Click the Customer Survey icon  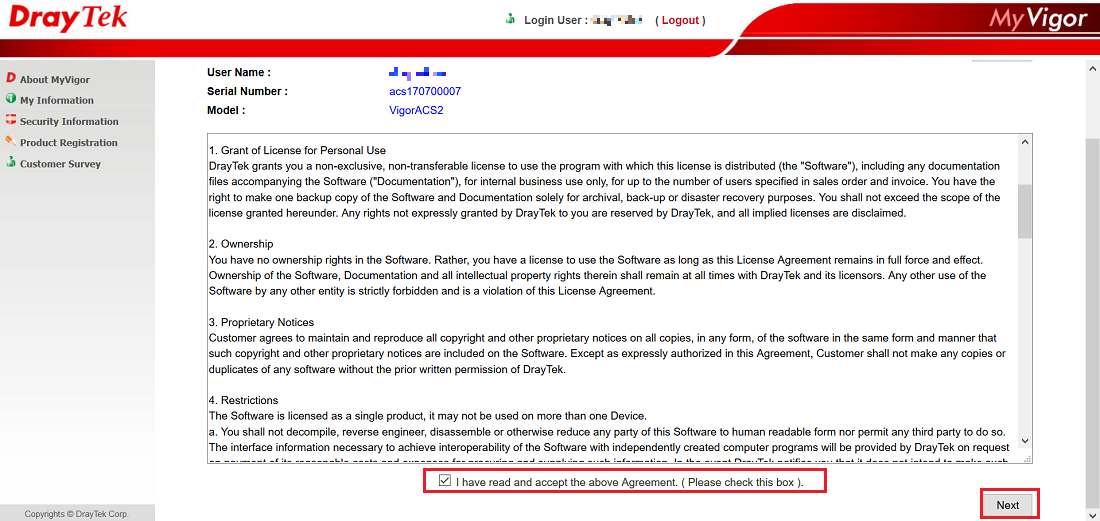(11, 162)
